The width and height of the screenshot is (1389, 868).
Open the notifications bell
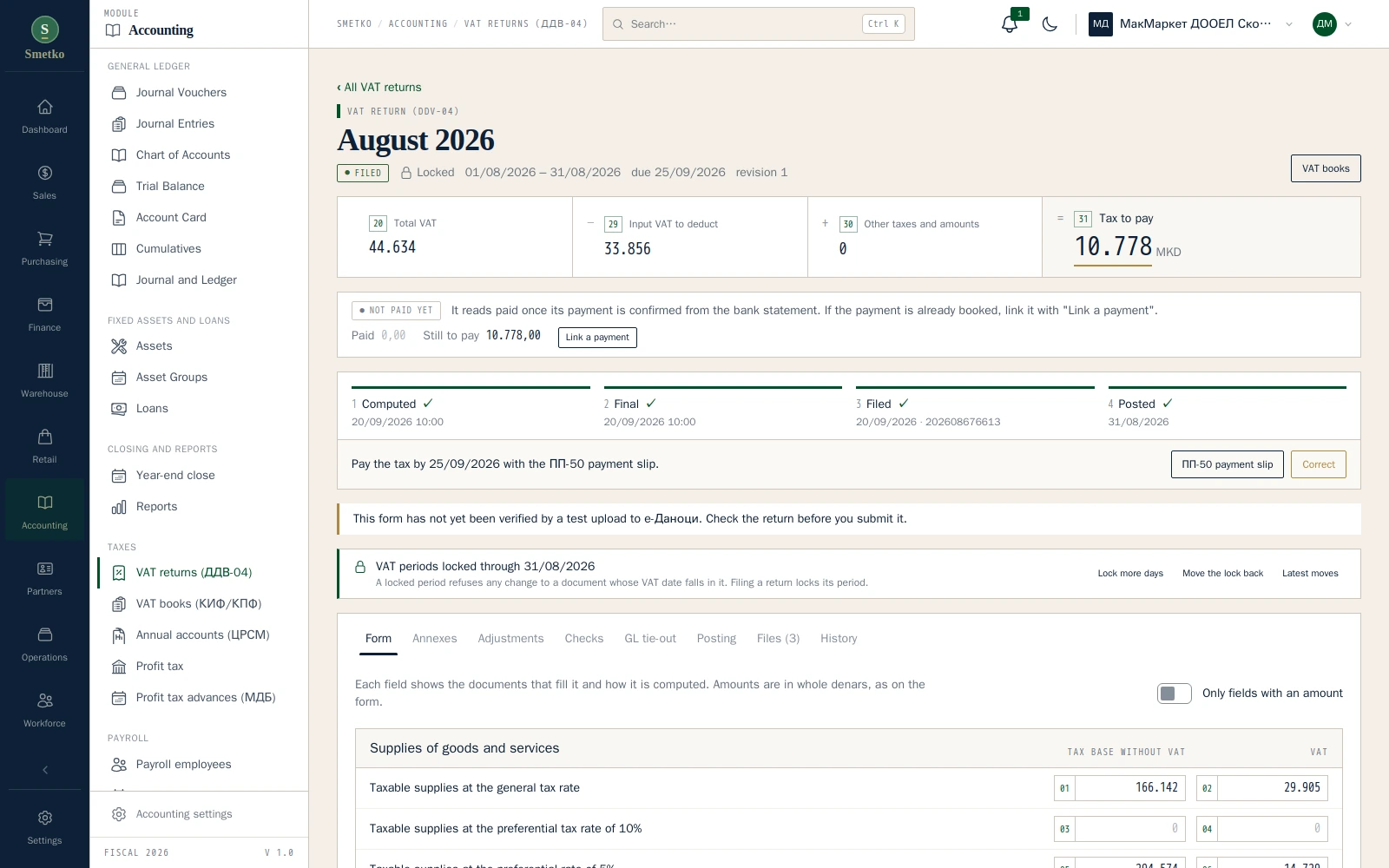tap(1009, 24)
